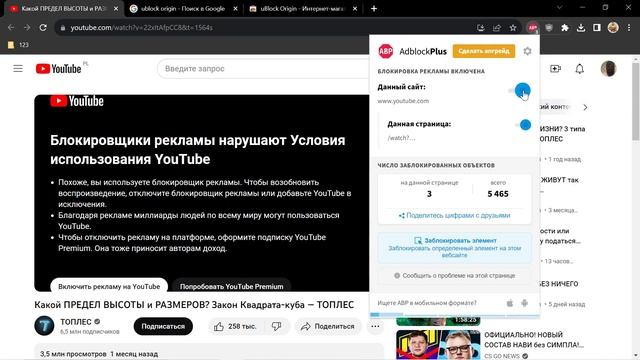Click the CS GO NEWS channel name

pos(502,356)
